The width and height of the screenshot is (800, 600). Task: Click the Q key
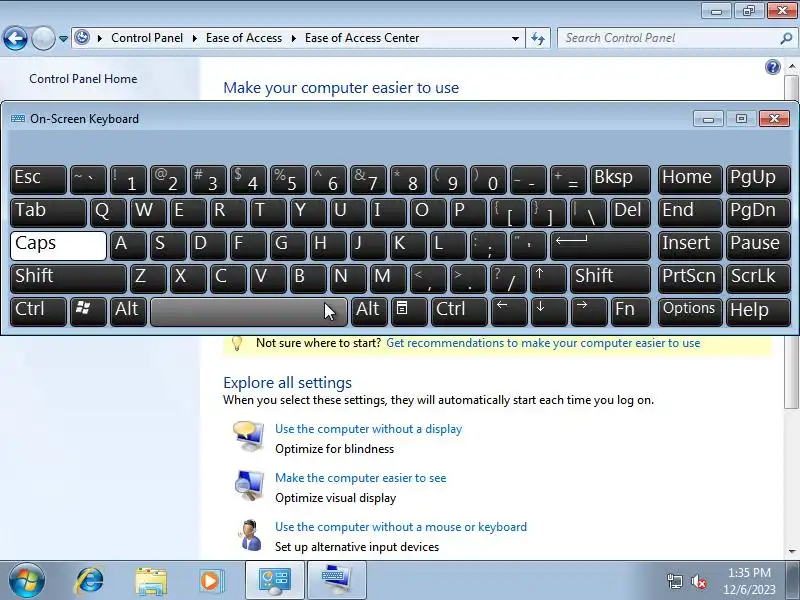click(108, 213)
